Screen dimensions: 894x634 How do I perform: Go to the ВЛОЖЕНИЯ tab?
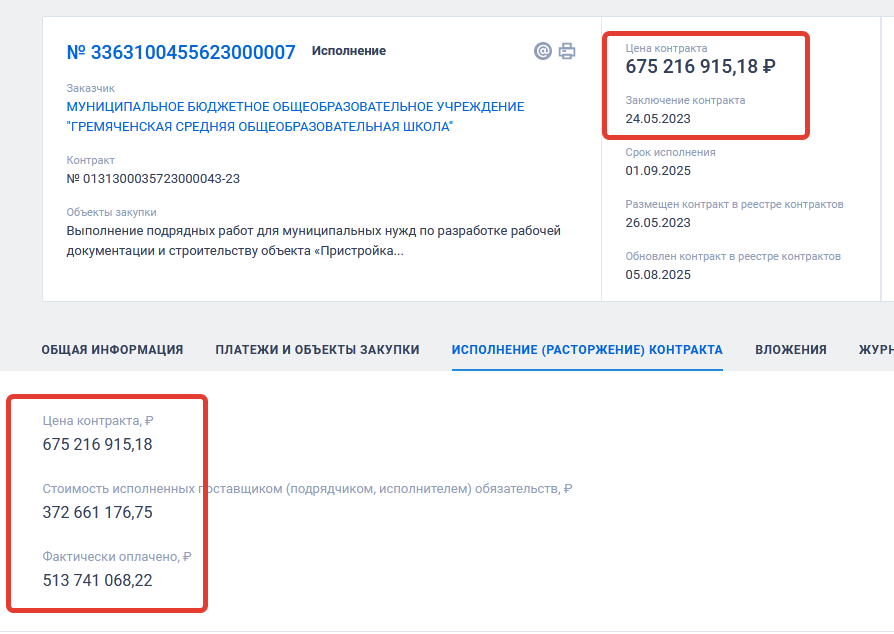click(x=790, y=350)
